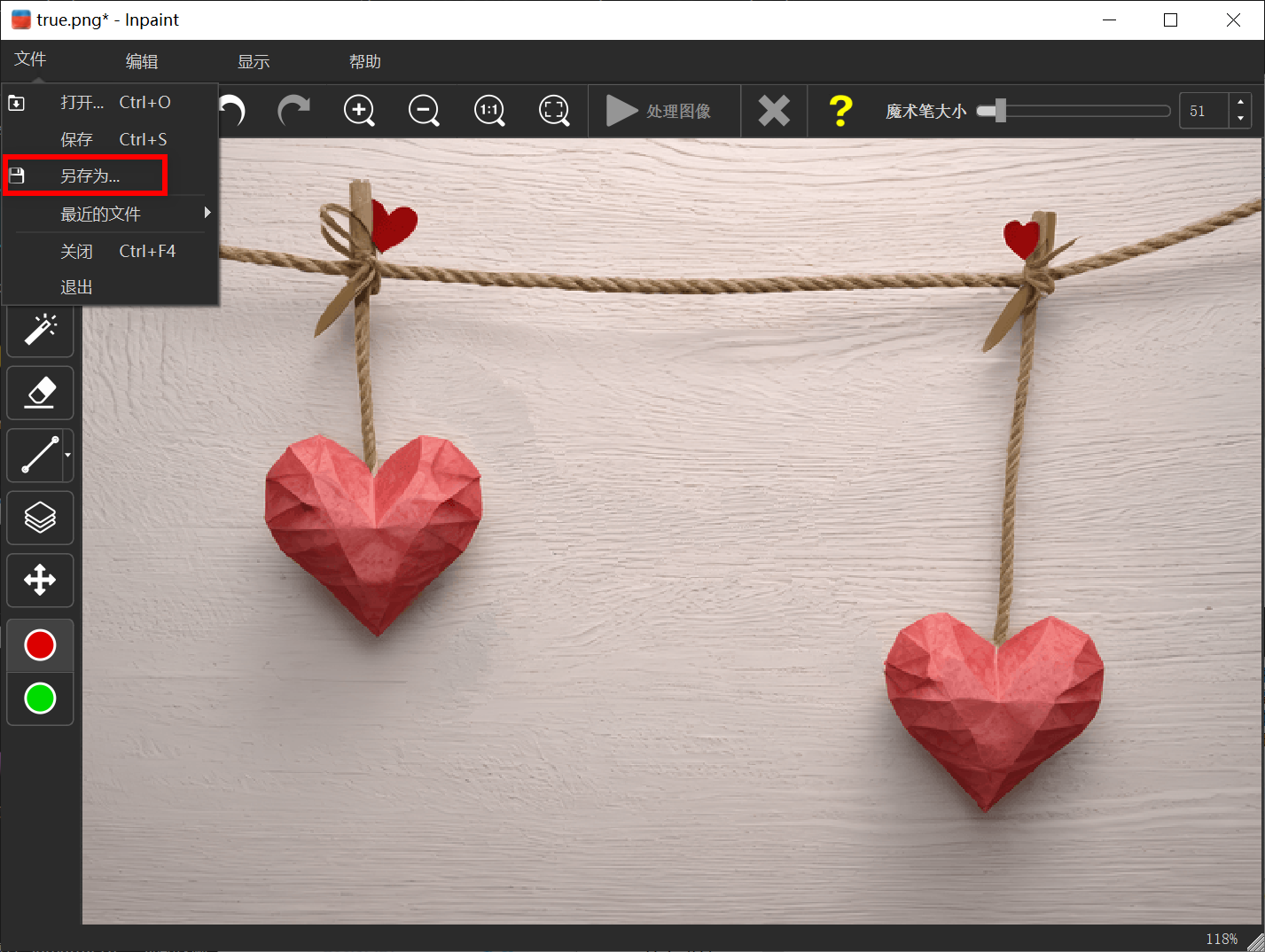Click the redo arrow icon
1265x952 pixels.
coord(293,111)
